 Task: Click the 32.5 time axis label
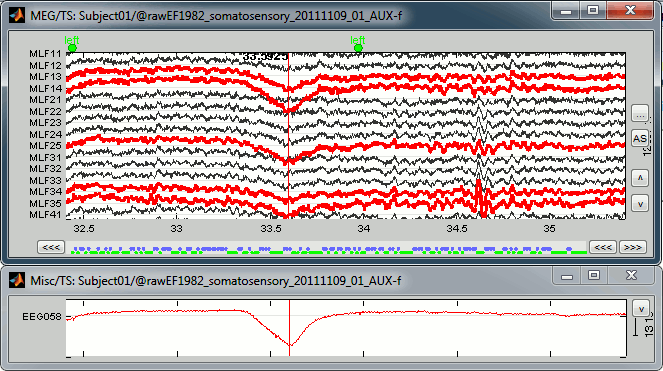coord(84,229)
